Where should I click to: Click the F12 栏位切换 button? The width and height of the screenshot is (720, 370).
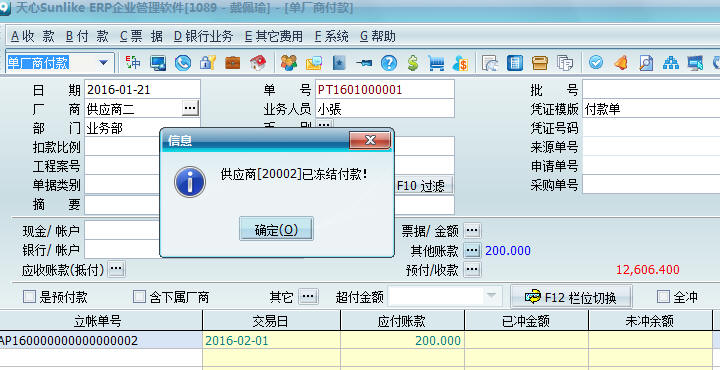[572, 297]
